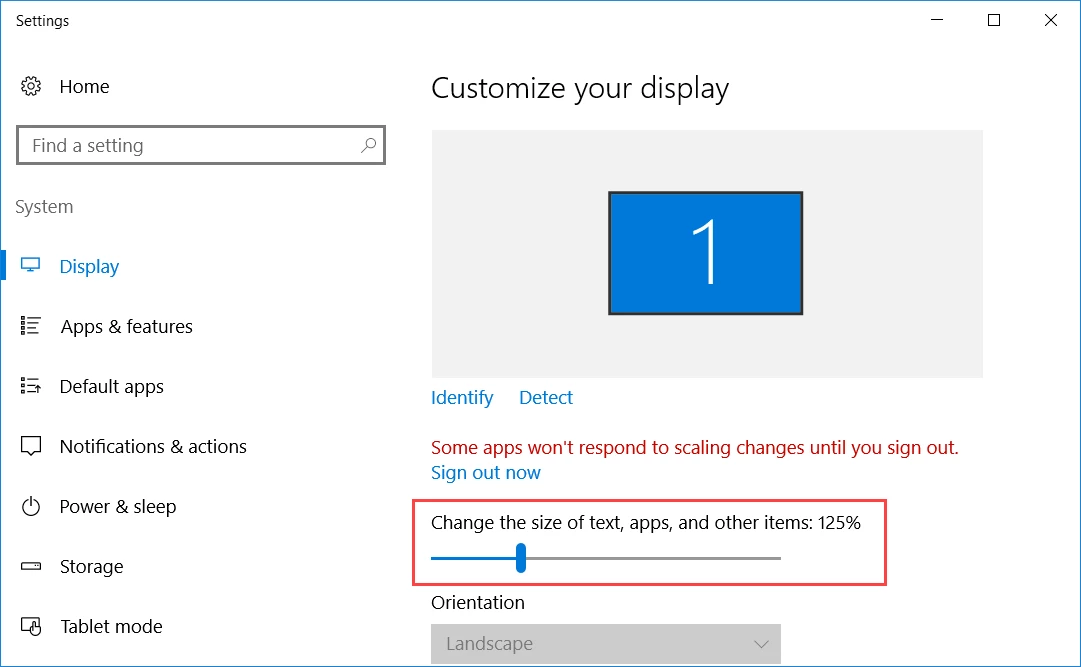Select the Display category
This screenshot has height=667, width=1081.
click(x=89, y=266)
